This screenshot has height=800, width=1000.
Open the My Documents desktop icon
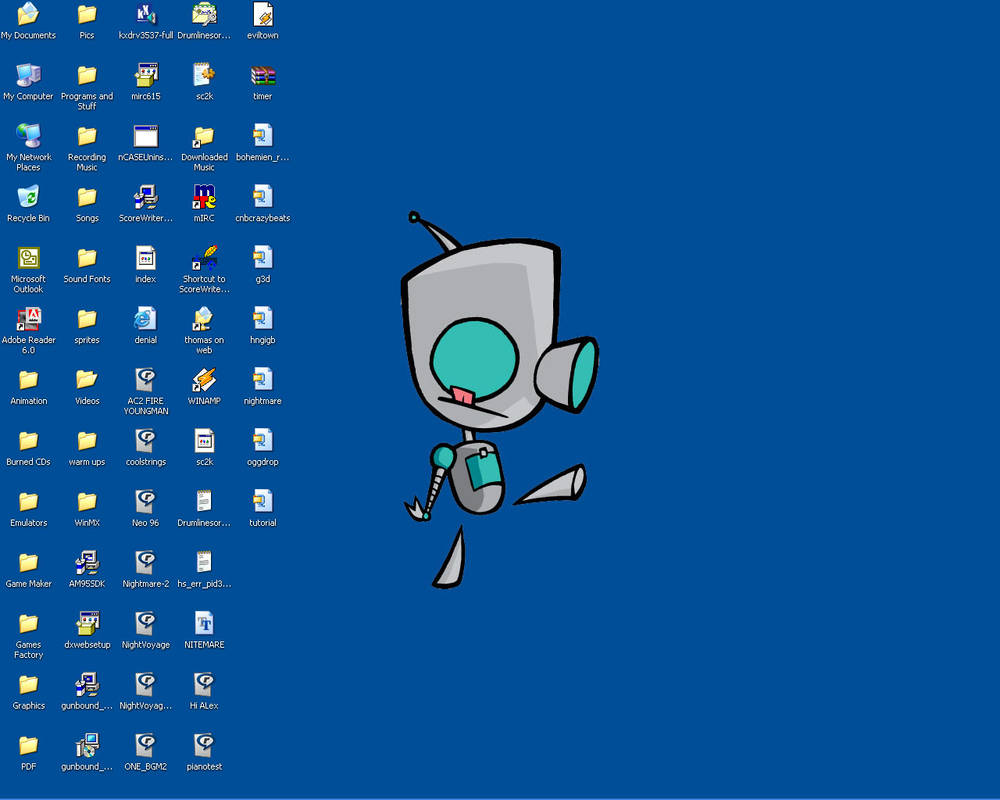(x=28, y=20)
